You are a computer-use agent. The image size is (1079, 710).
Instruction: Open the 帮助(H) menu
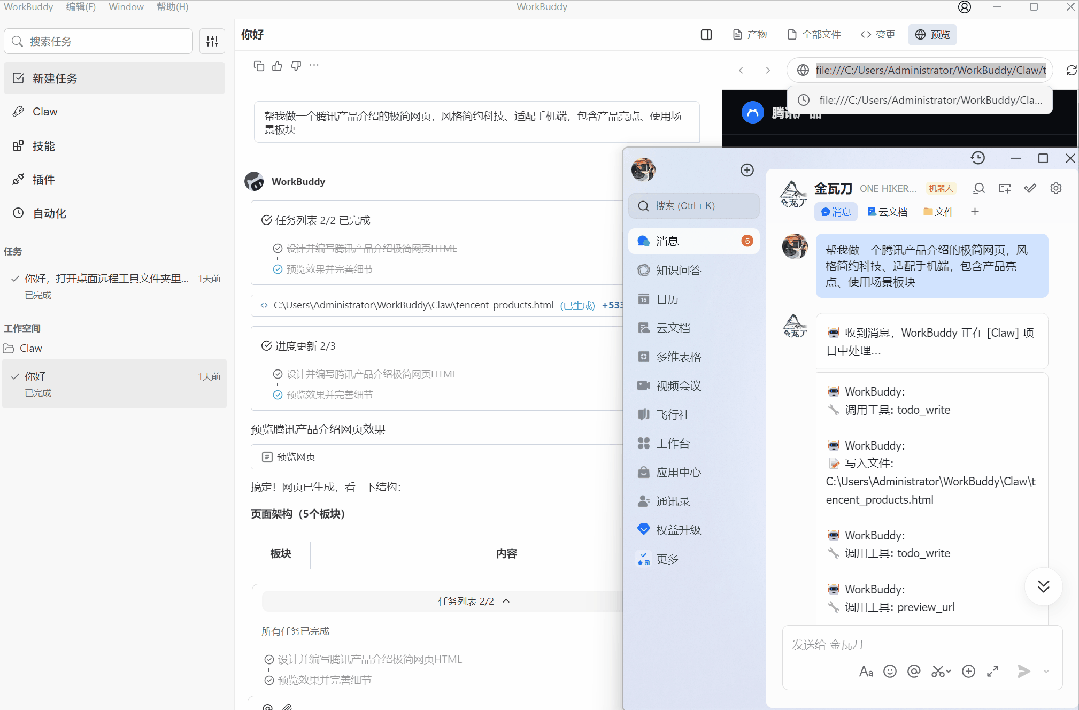coord(172,7)
